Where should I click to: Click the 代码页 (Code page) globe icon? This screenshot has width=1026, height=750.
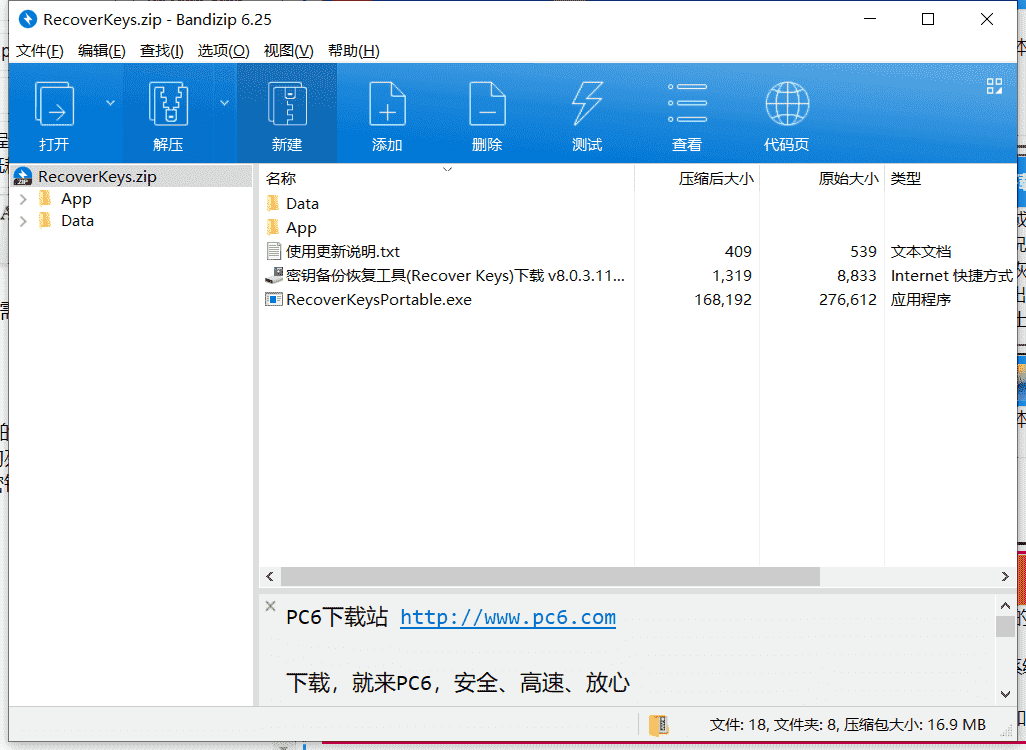click(787, 103)
